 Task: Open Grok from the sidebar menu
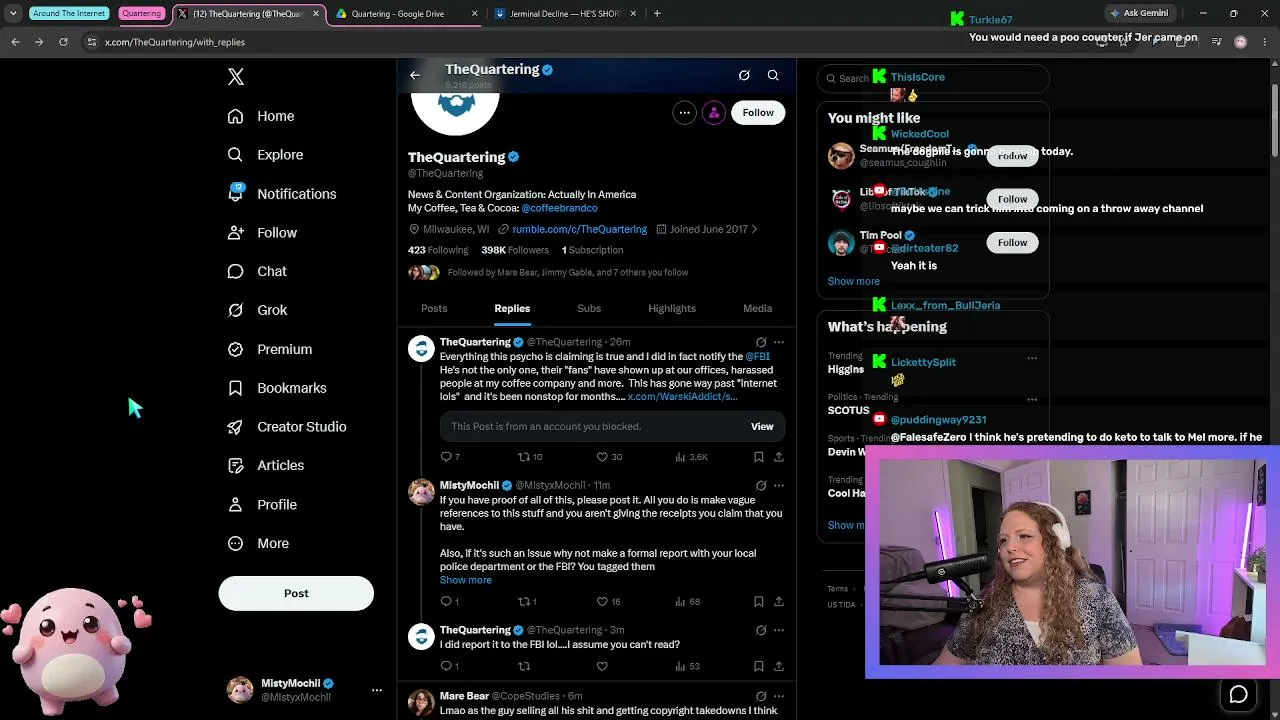pyautogui.click(x=257, y=310)
